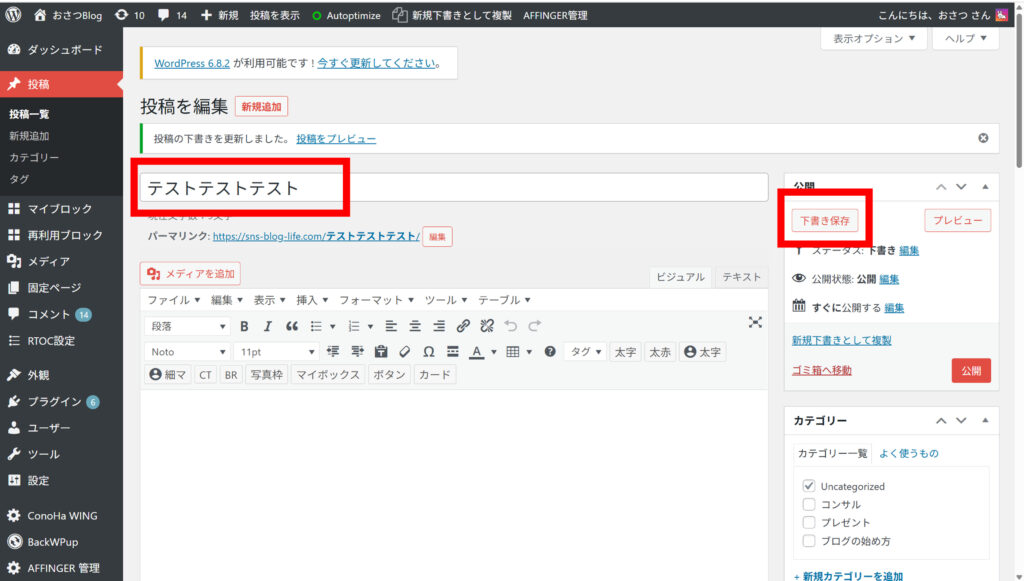Viewport: 1024px width, 581px height.
Task: Click the post title input field
Action: click(x=454, y=188)
